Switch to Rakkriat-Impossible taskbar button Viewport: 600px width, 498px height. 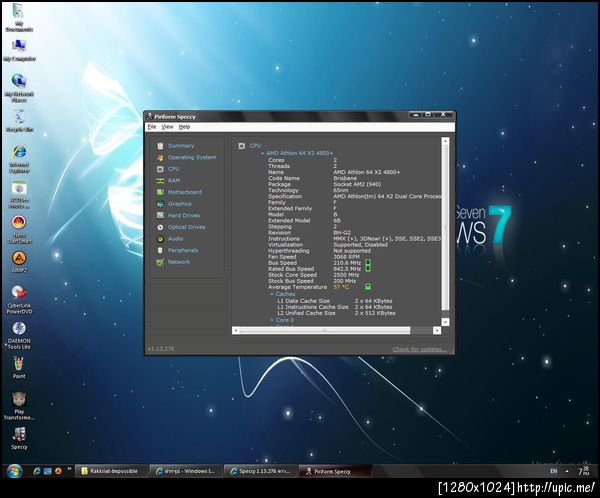coord(111,471)
